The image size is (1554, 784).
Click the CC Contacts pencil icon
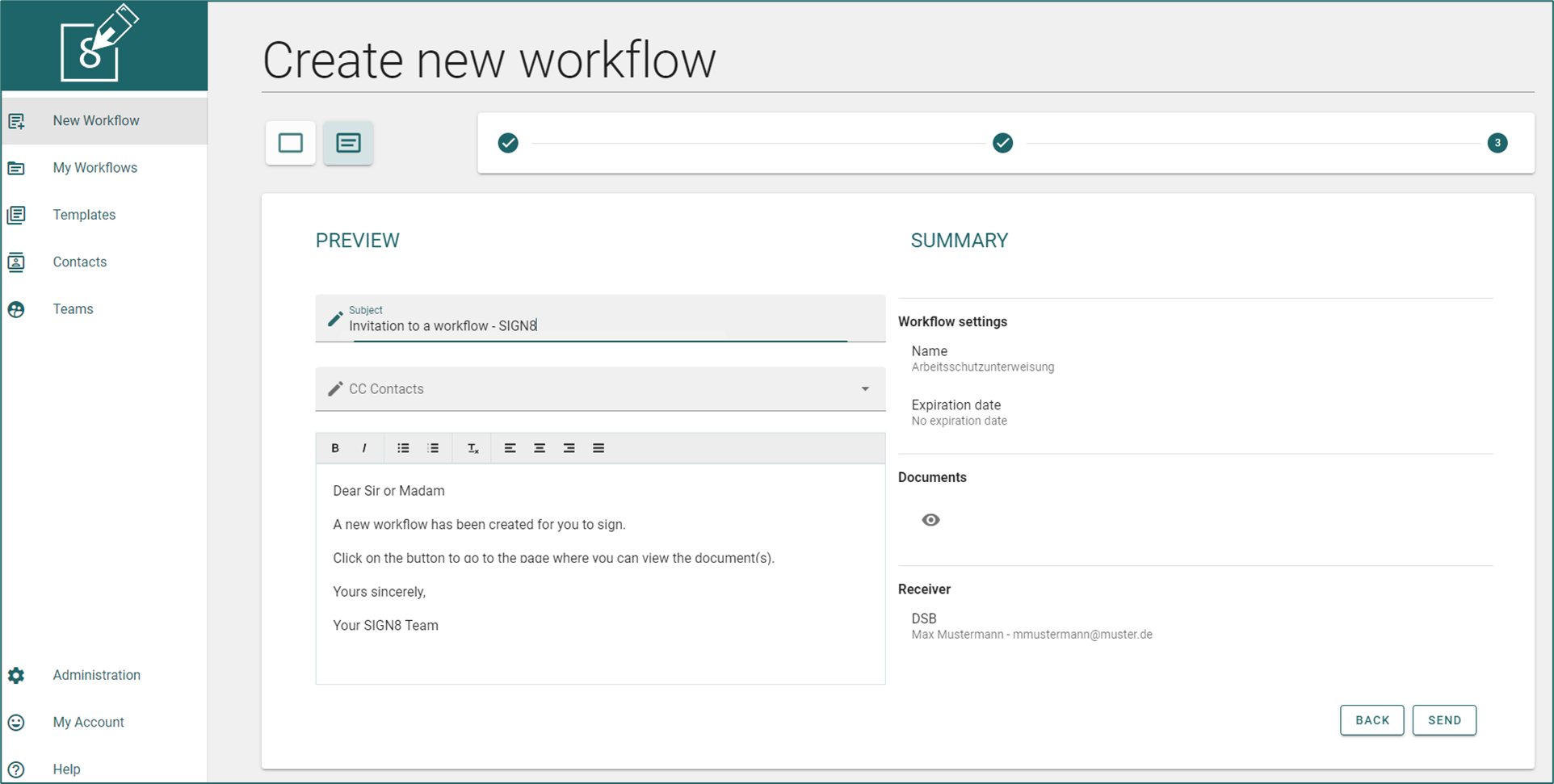pyautogui.click(x=335, y=389)
